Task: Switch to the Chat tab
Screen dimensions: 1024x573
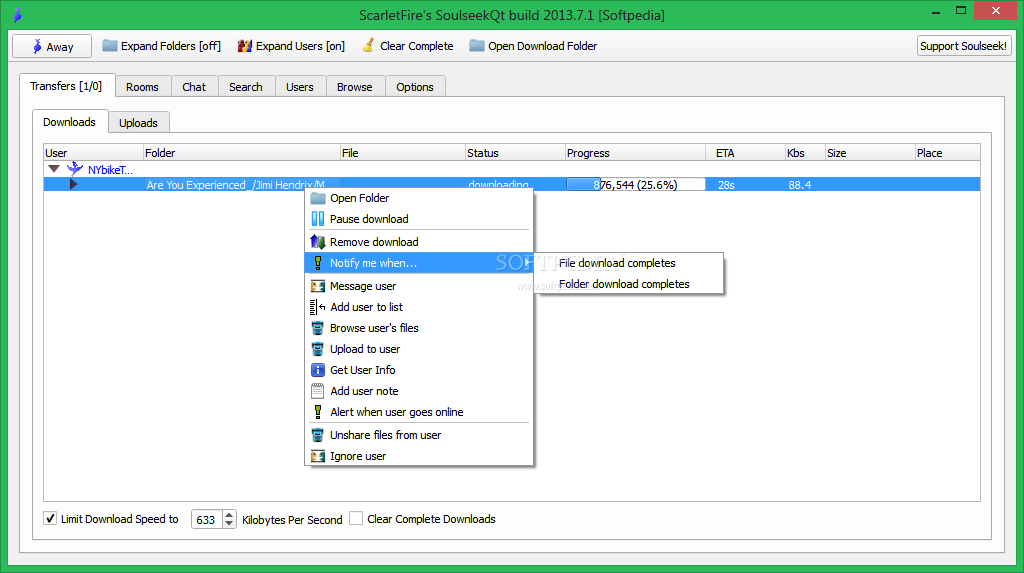Action: pyautogui.click(x=194, y=87)
